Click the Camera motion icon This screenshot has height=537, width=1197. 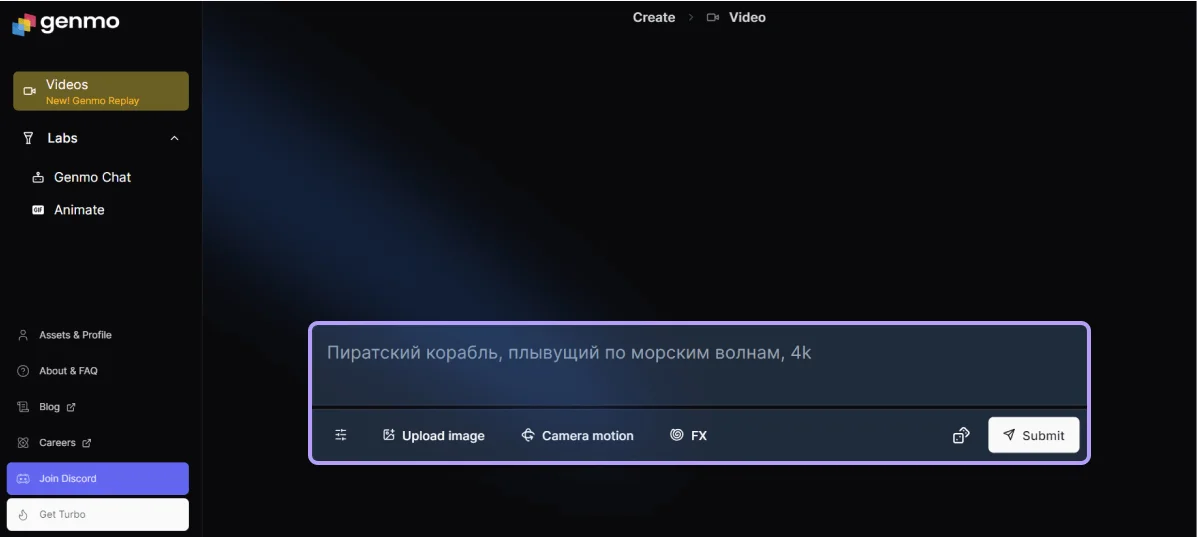(528, 435)
